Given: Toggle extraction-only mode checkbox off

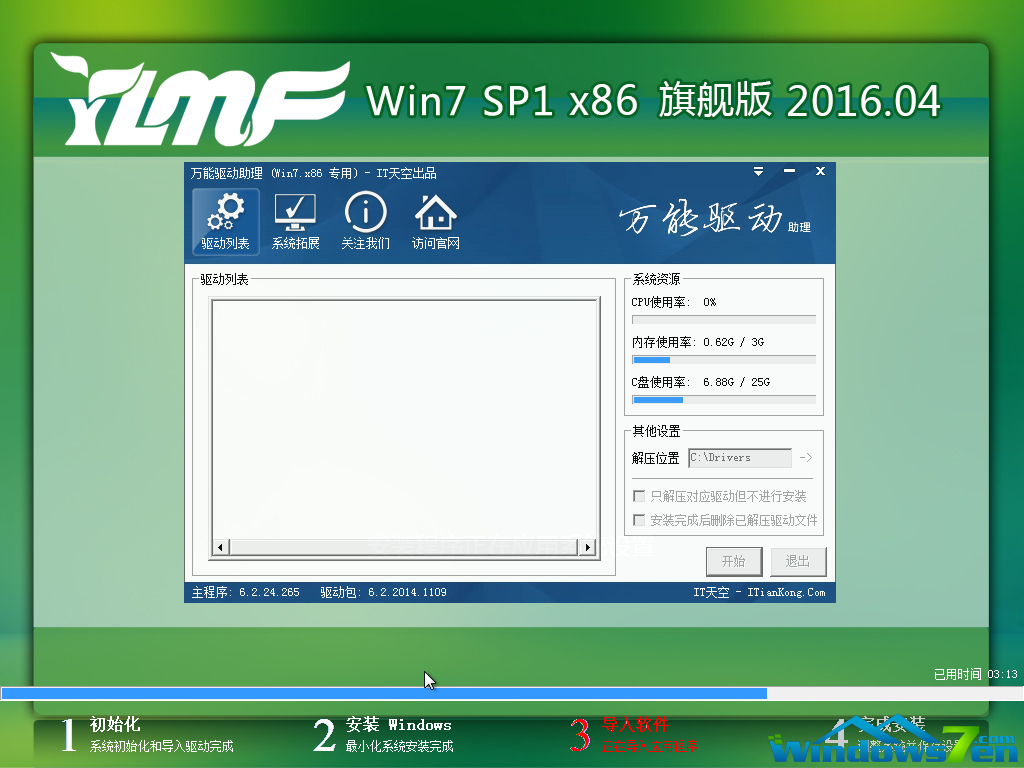Looking at the screenshot, I should [639, 495].
